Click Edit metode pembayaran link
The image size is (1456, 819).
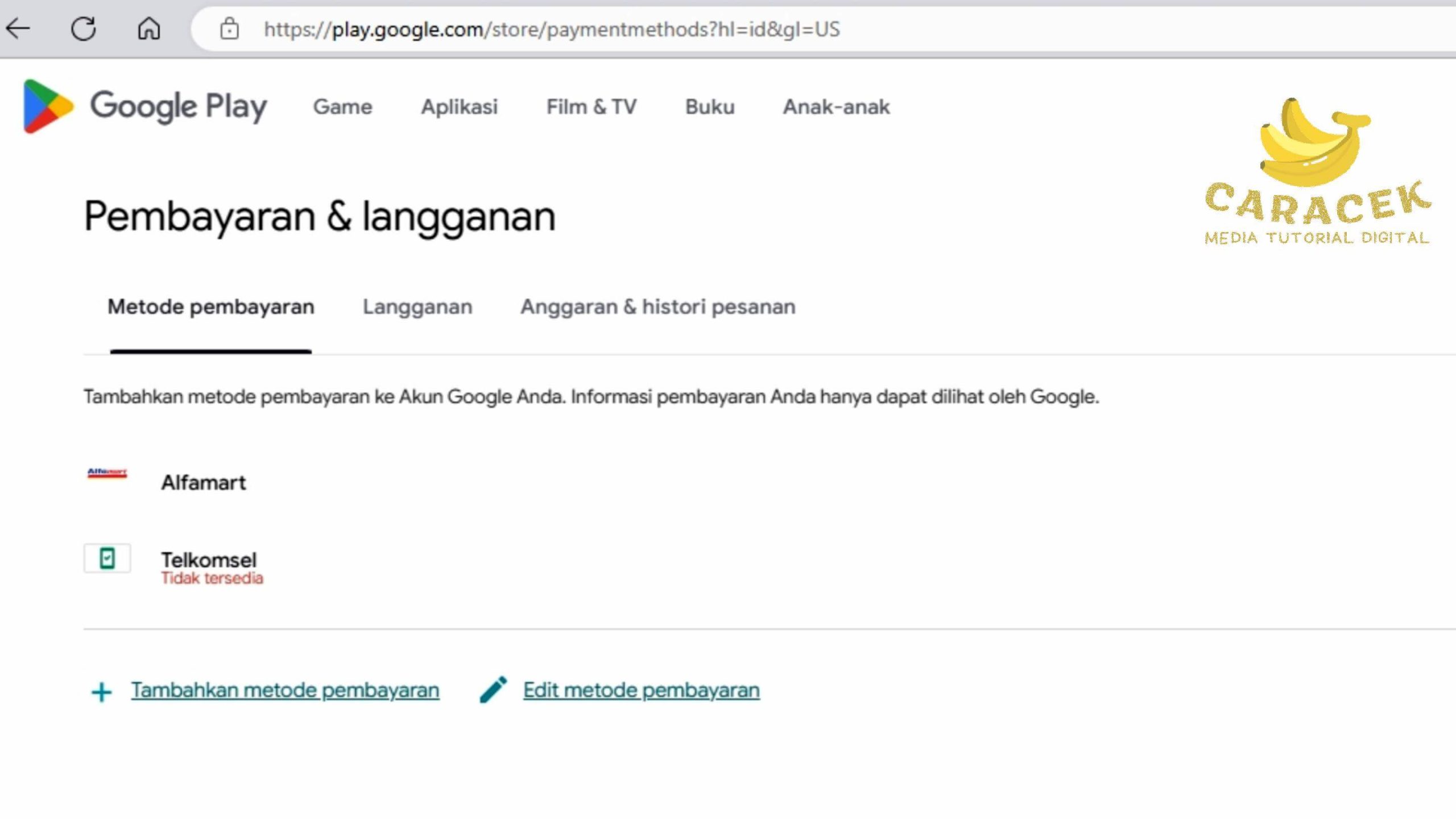[x=641, y=690]
